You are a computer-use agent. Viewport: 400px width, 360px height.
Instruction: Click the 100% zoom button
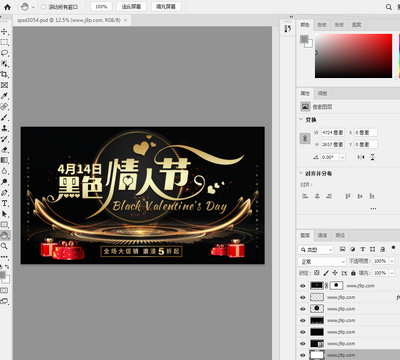(101, 7)
